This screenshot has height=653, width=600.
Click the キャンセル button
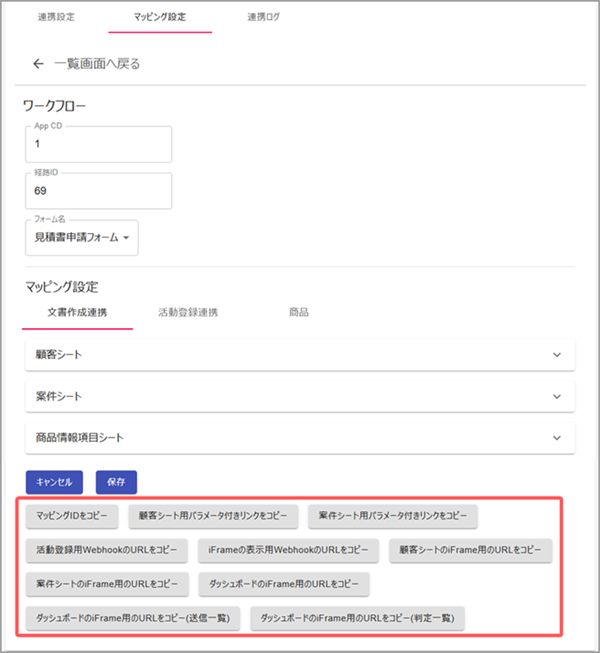click(x=55, y=481)
